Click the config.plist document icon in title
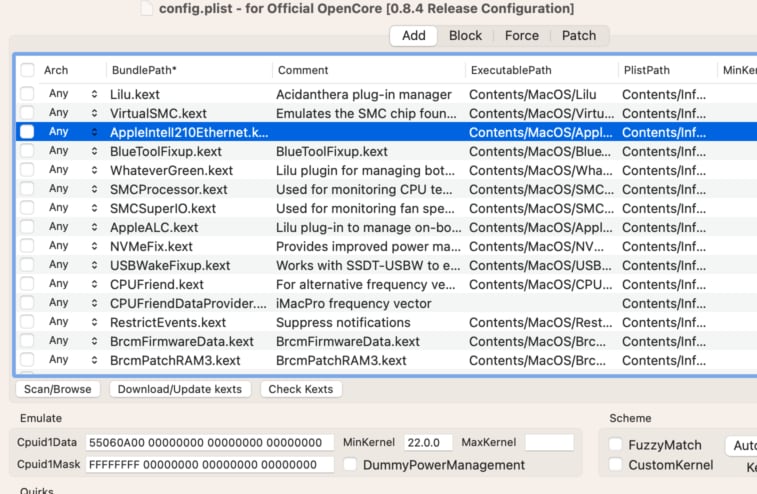The image size is (757, 494). [x=147, y=8]
